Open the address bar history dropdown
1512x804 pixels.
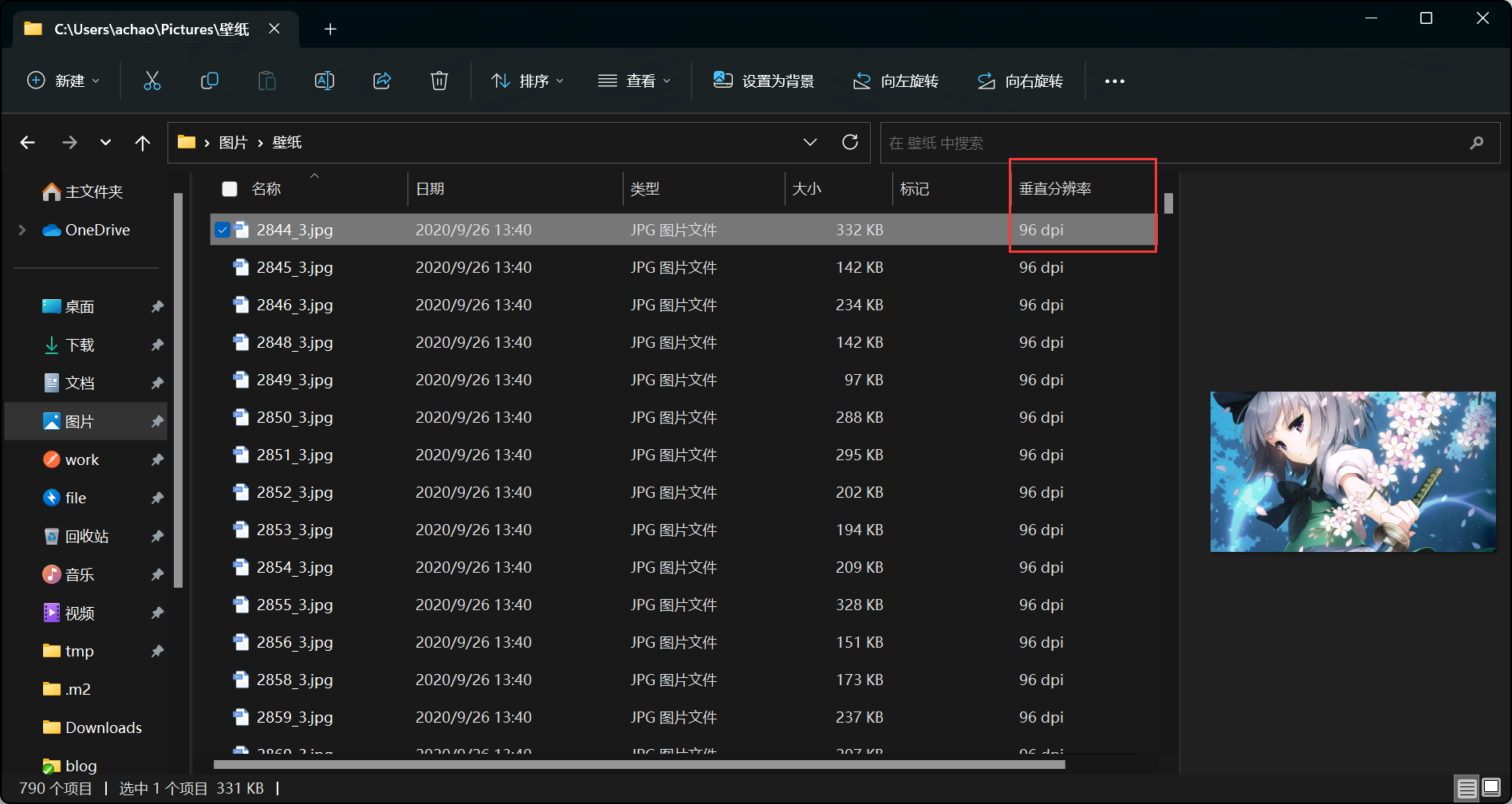[x=810, y=142]
